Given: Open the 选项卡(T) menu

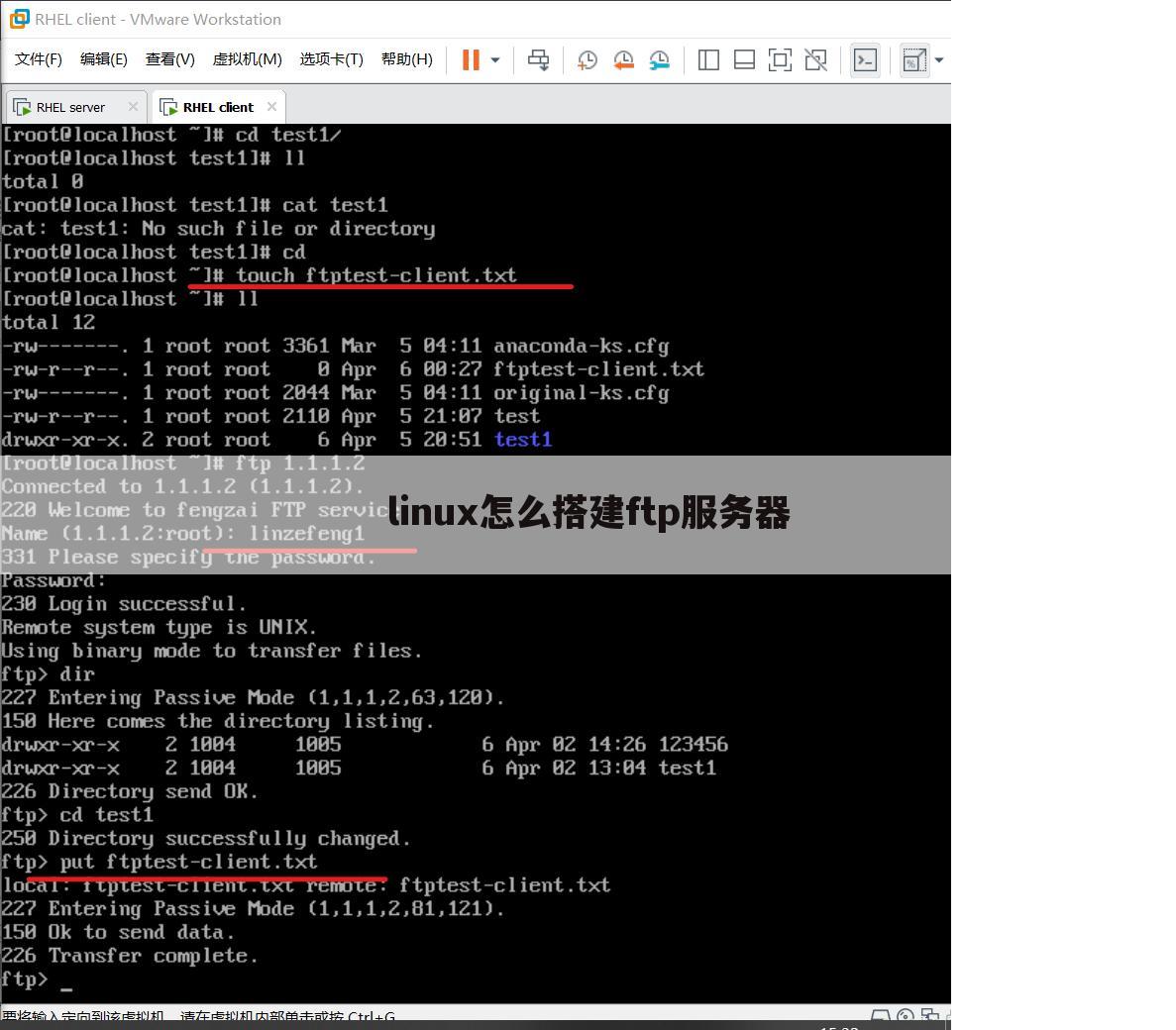Looking at the screenshot, I should (x=332, y=59).
